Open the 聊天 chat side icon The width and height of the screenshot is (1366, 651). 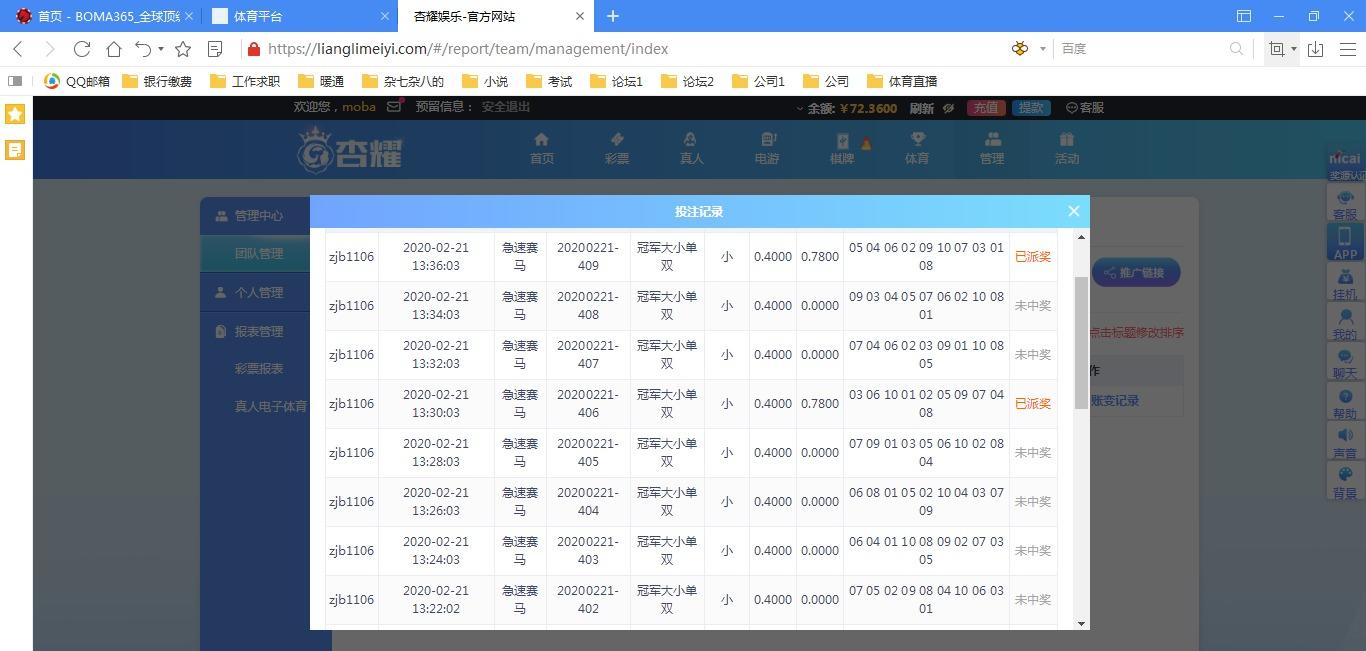pyautogui.click(x=1345, y=364)
